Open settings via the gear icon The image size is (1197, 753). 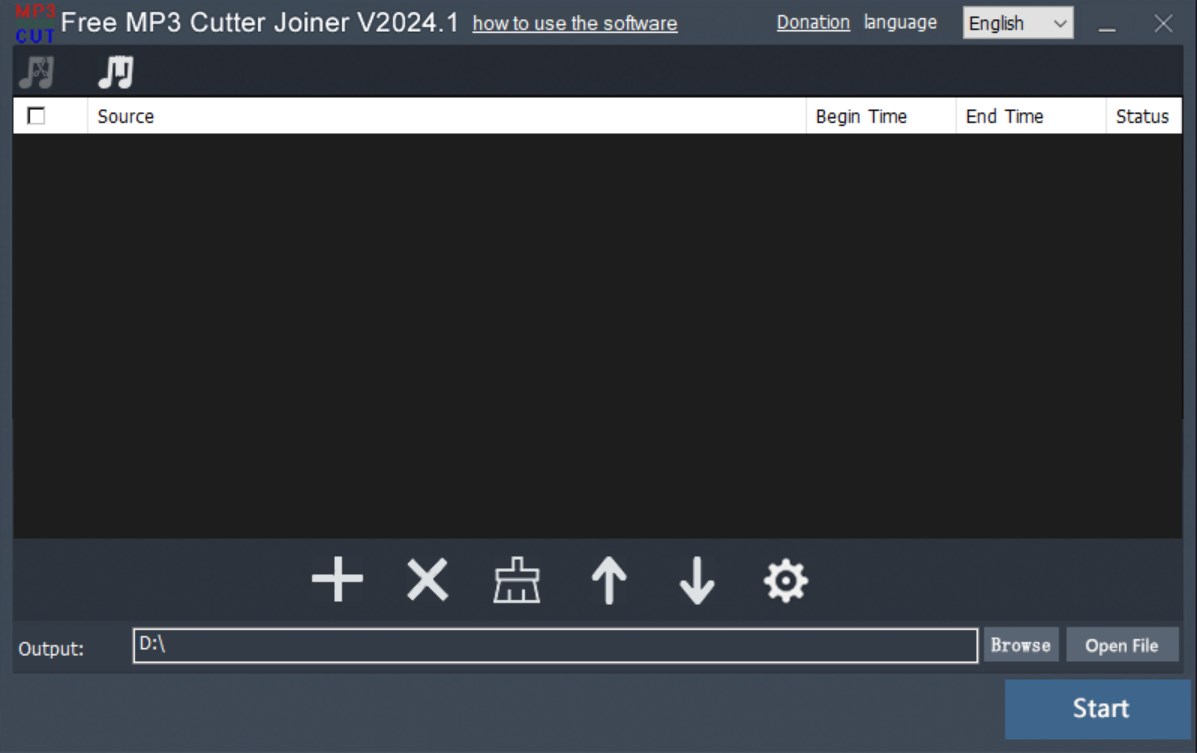787,580
